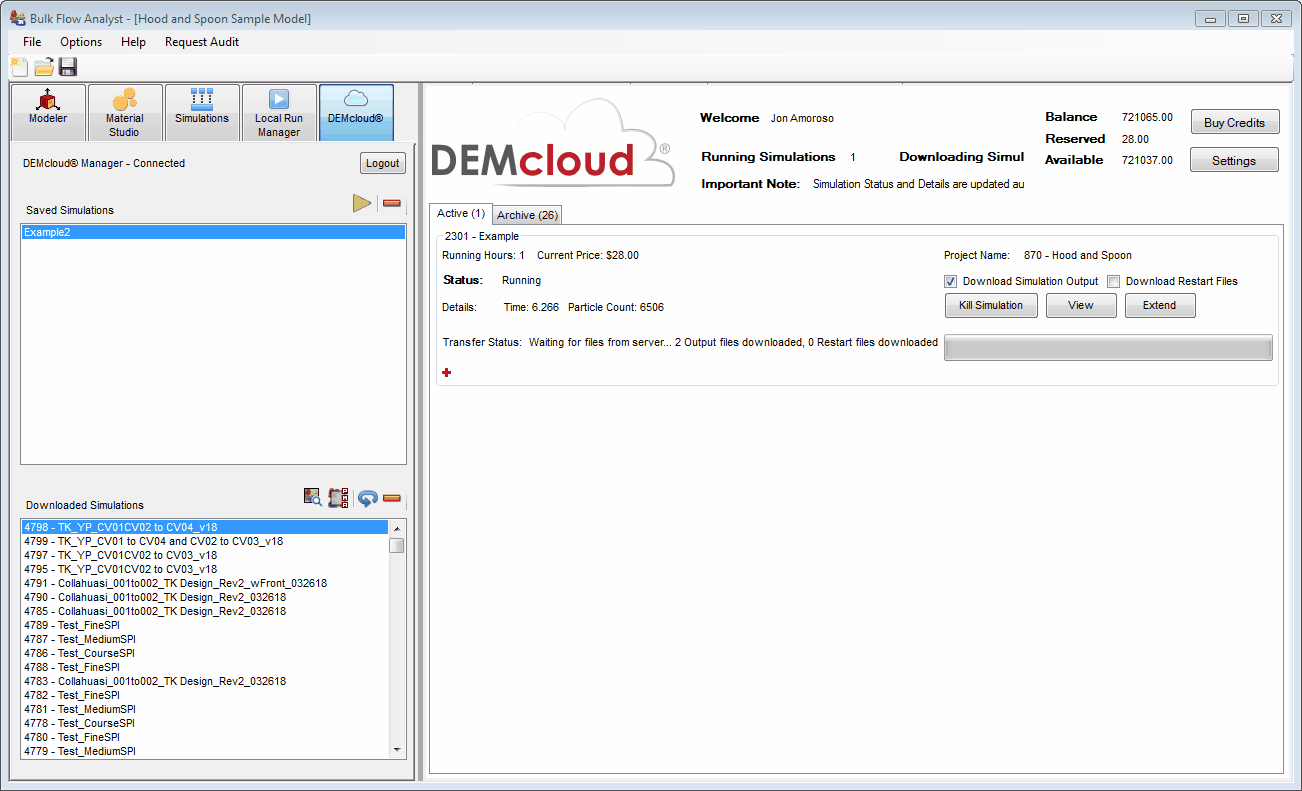Viewport: 1302px width, 791px height.
Task: Select downloaded simulation 4797
Action: (205, 555)
